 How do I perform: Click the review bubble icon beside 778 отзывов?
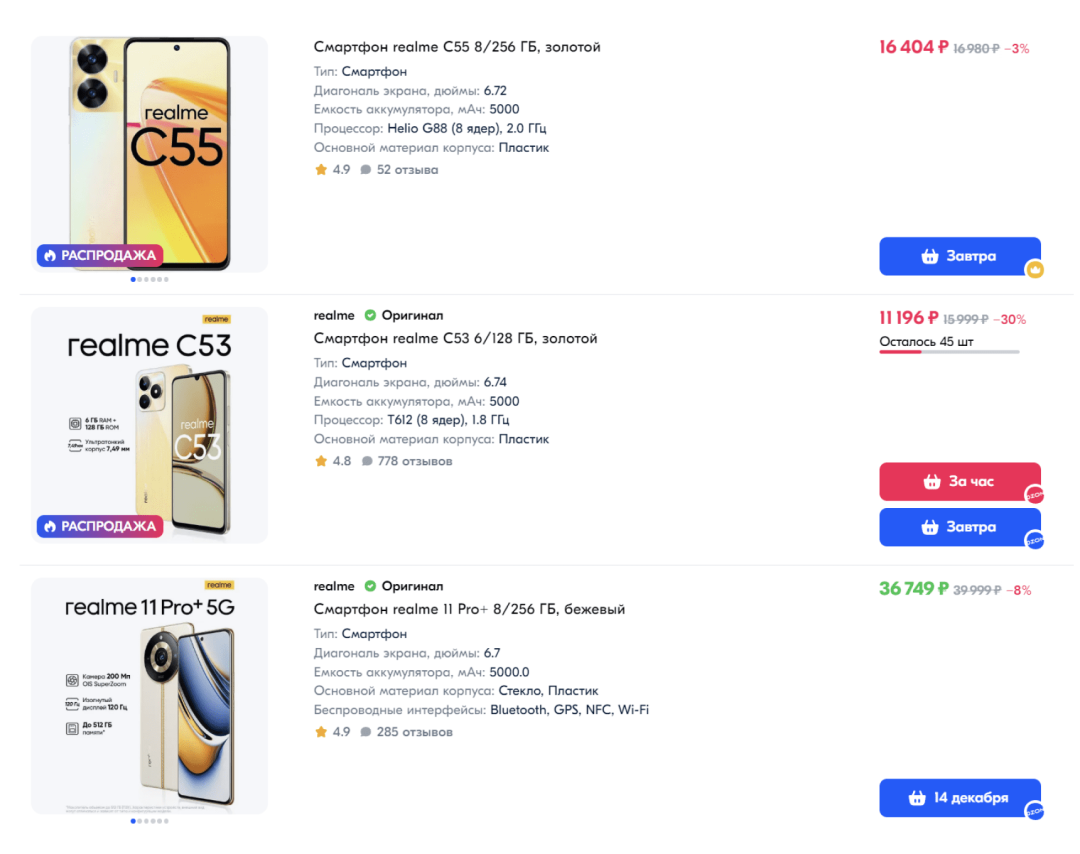pyautogui.click(x=367, y=462)
